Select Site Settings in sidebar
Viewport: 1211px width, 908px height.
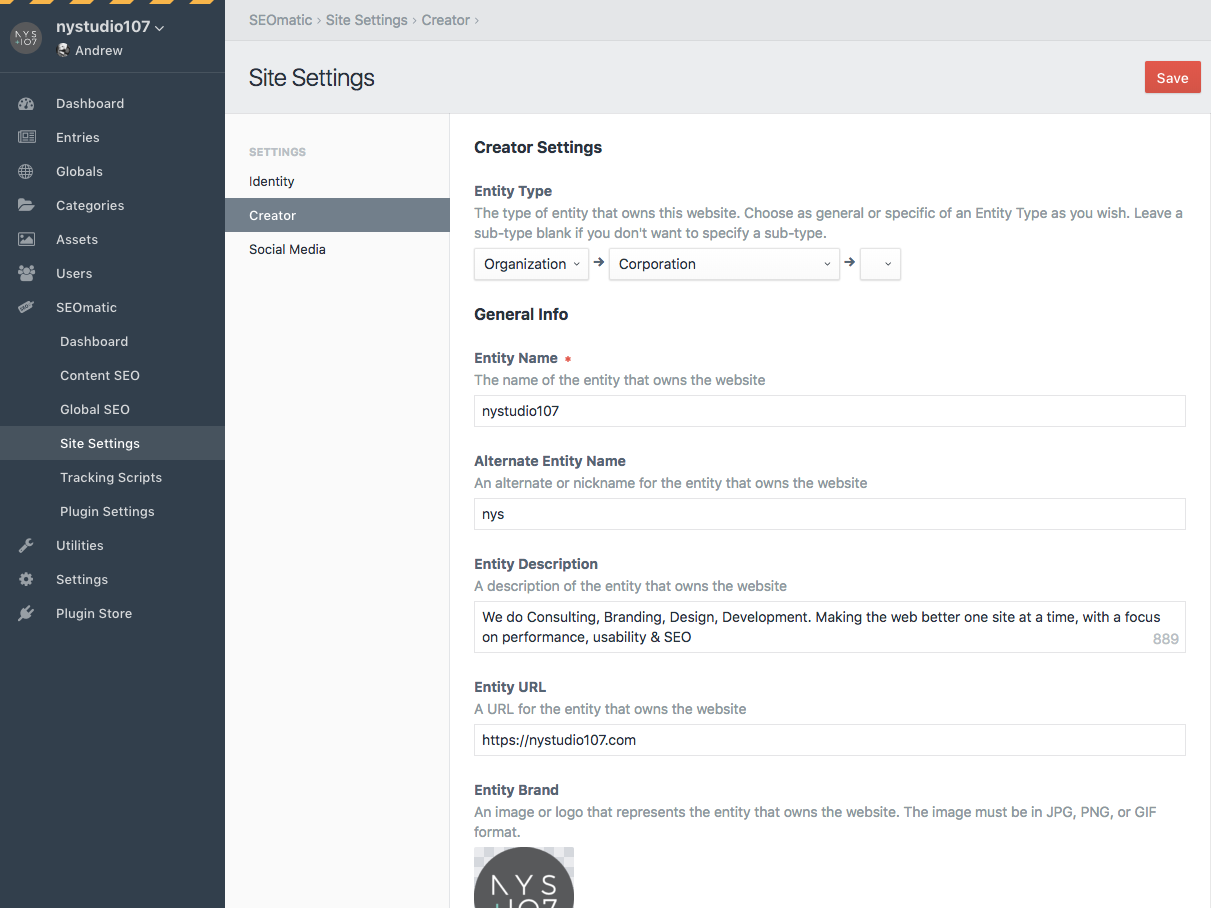point(112,443)
